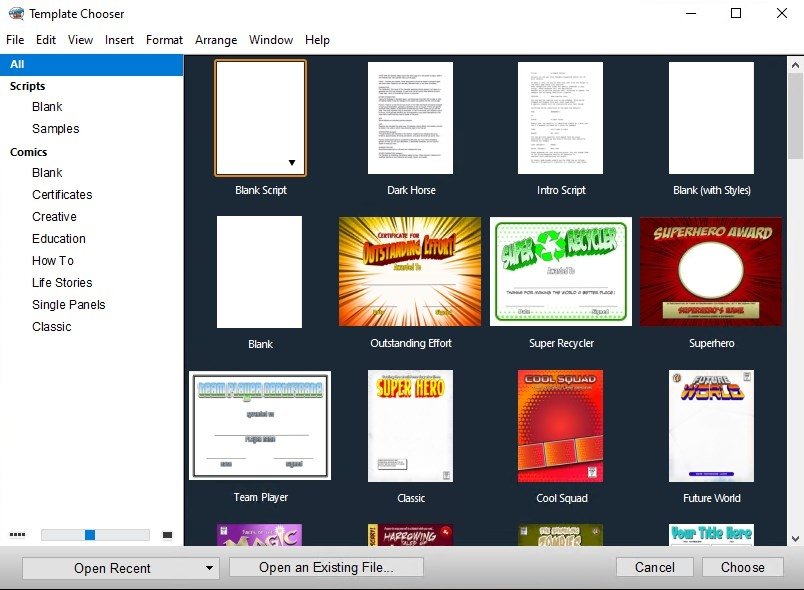Select Blank under Scripts in the sidebar
The image size is (804, 590).
47,107
